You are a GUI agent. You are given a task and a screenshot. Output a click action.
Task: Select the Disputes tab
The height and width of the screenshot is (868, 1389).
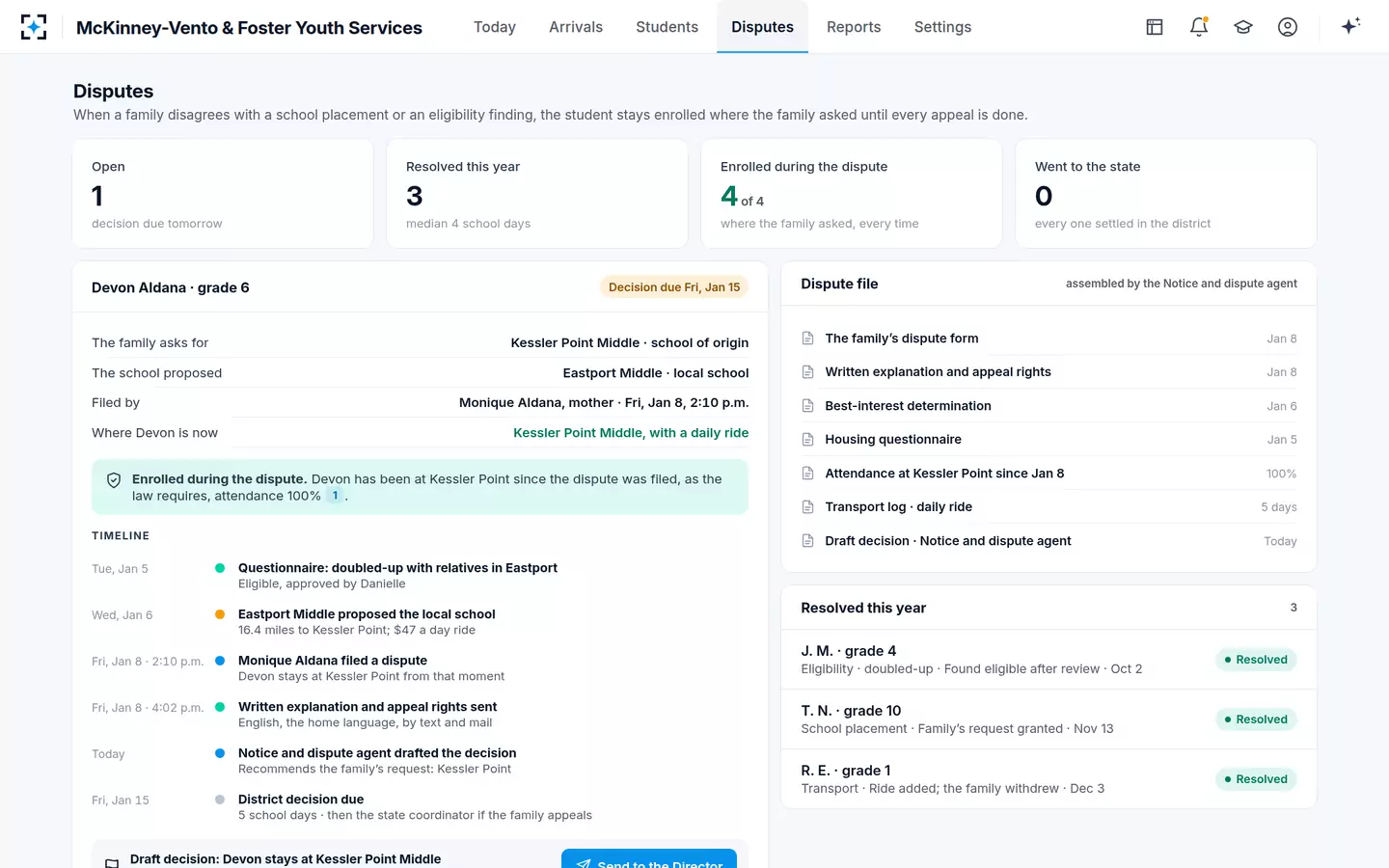point(762,27)
